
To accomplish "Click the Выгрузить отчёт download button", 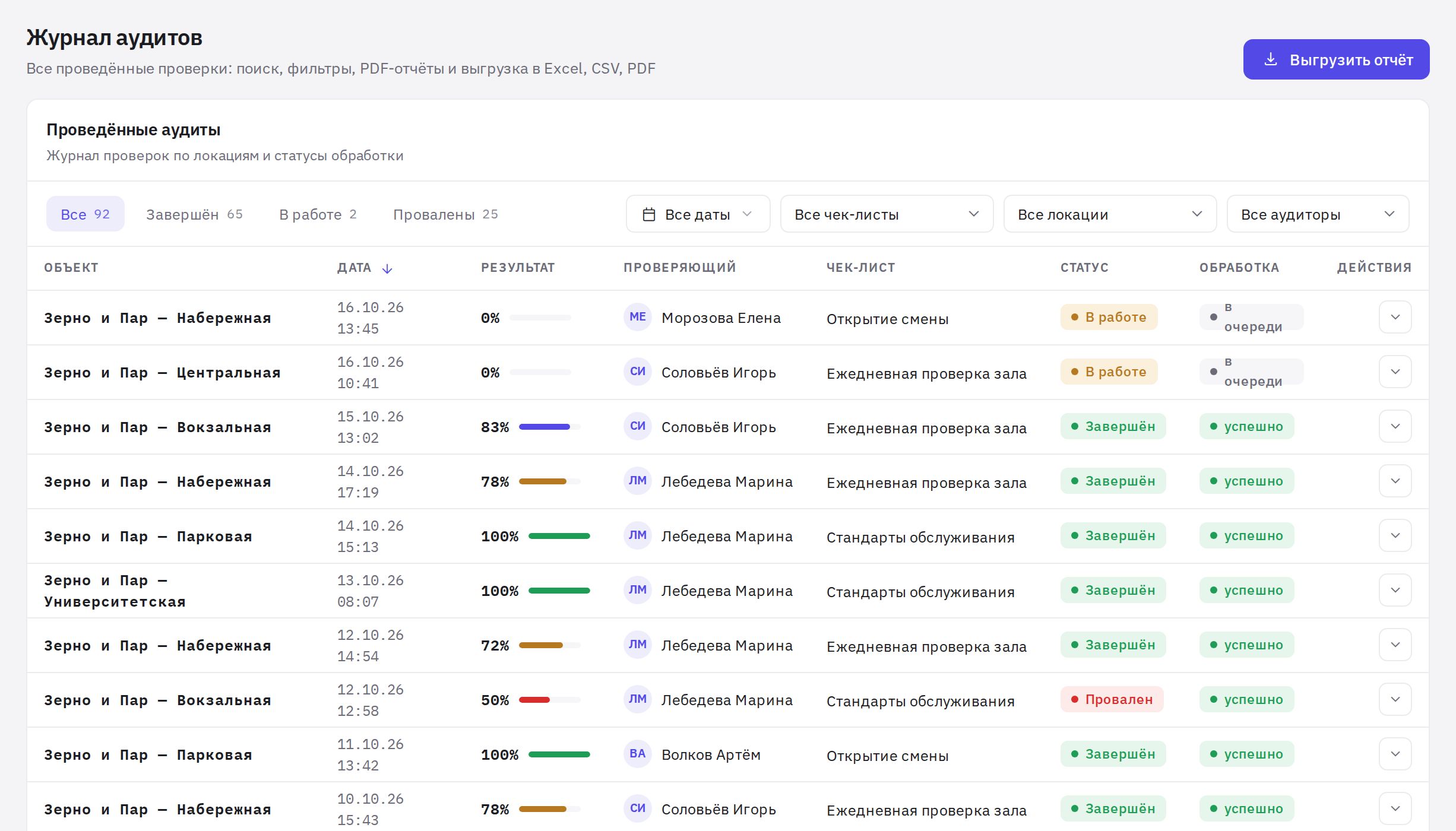I will pos(1336,59).
